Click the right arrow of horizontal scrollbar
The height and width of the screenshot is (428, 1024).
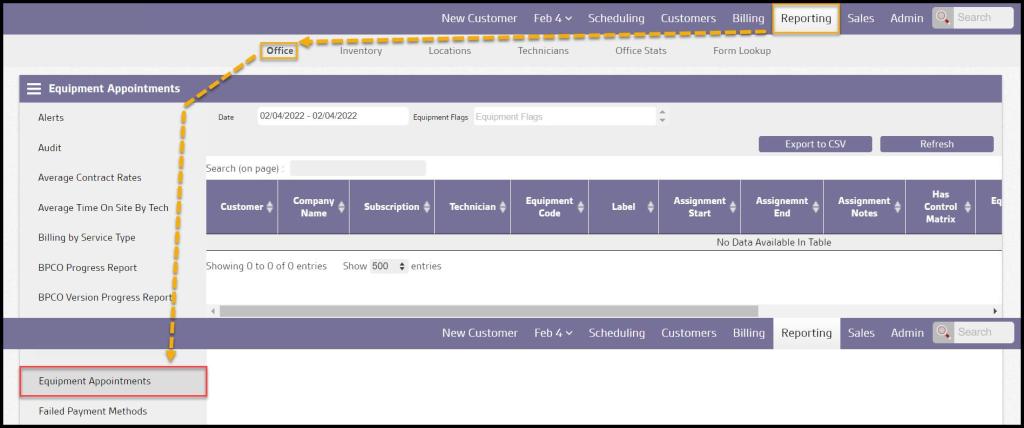994,311
